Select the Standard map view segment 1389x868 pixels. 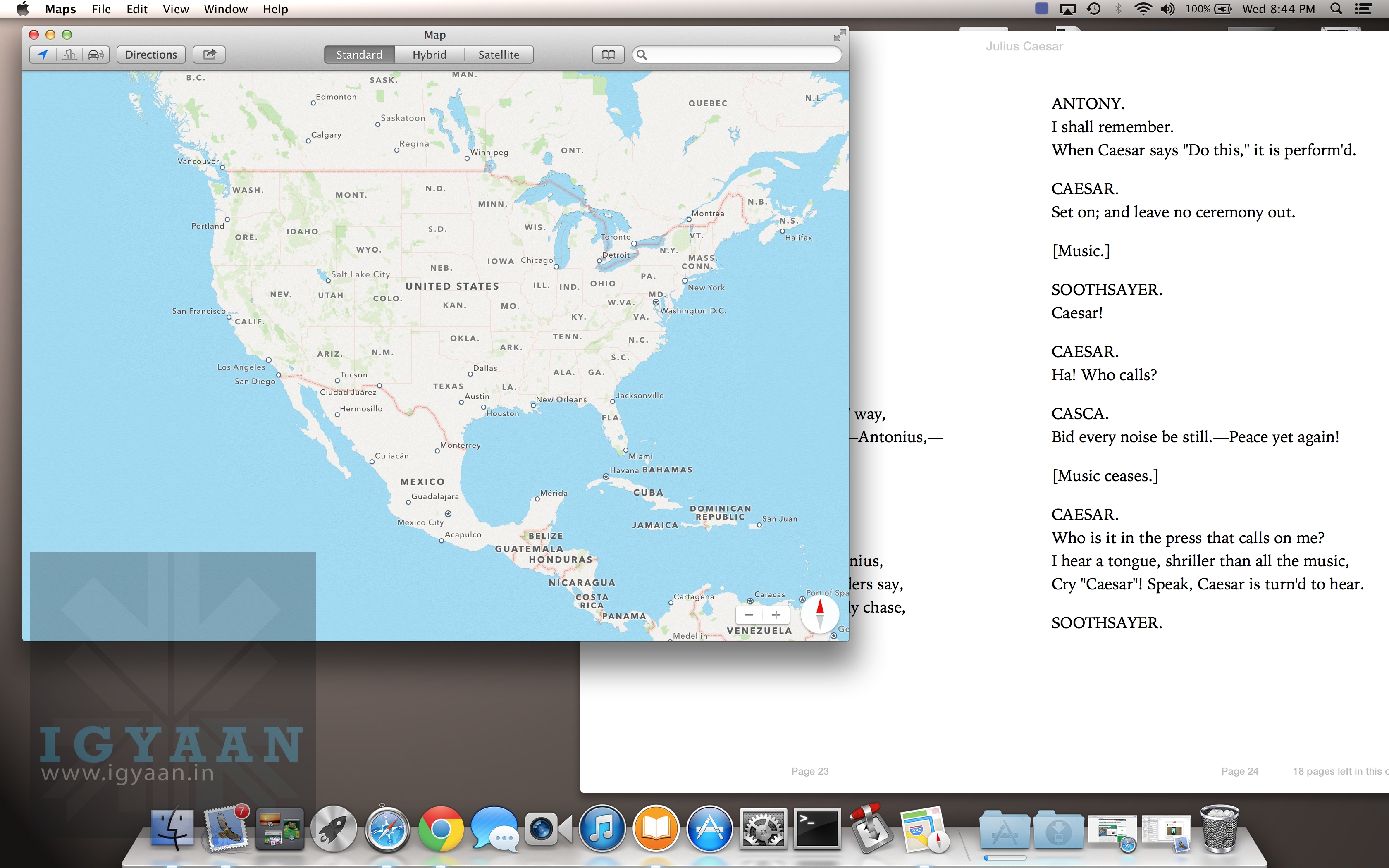pyautogui.click(x=359, y=54)
